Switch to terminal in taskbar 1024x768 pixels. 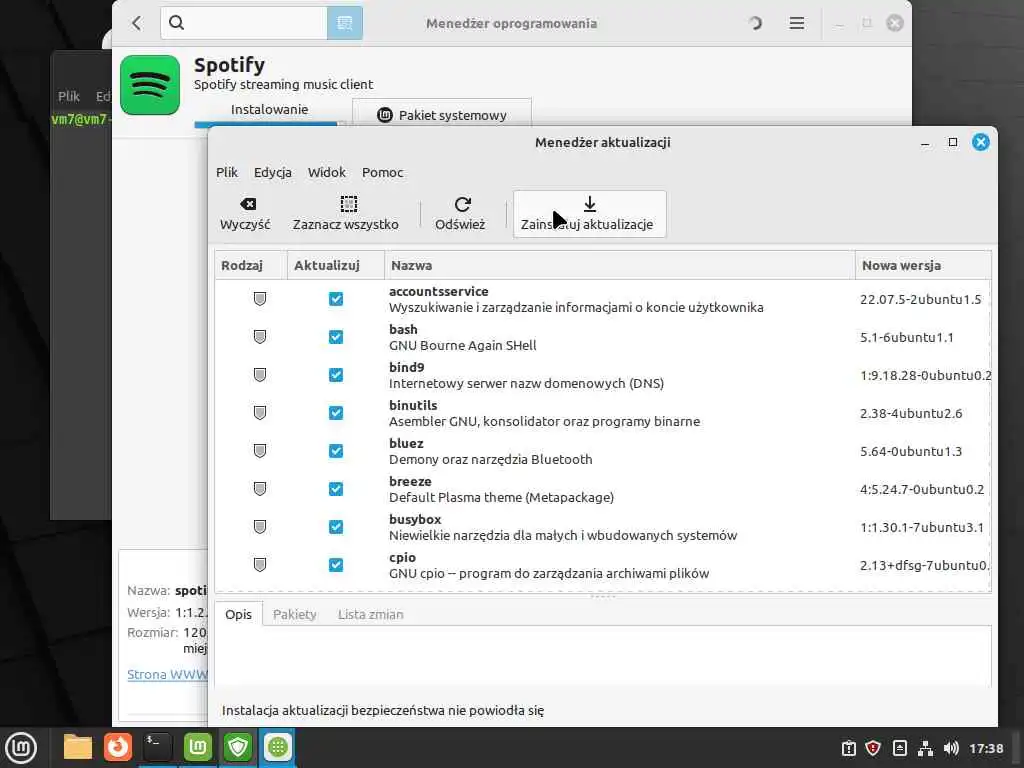(157, 747)
